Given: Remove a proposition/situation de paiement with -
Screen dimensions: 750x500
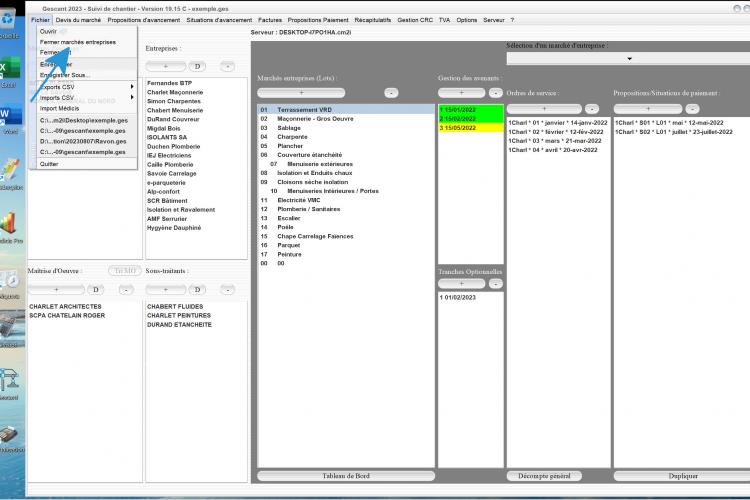Looking at the screenshot, I should coord(693,109).
